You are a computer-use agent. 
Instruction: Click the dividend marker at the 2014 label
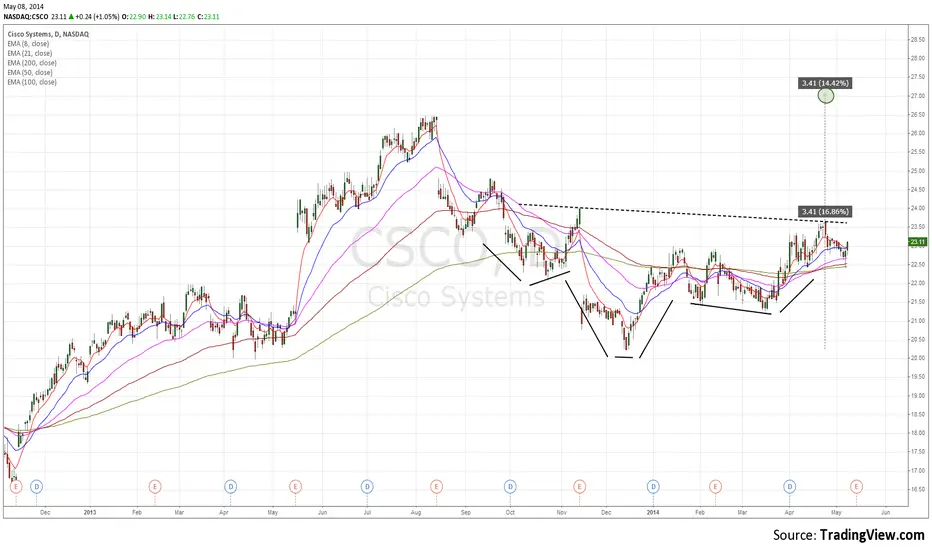pyautogui.click(x=653, y=486)
